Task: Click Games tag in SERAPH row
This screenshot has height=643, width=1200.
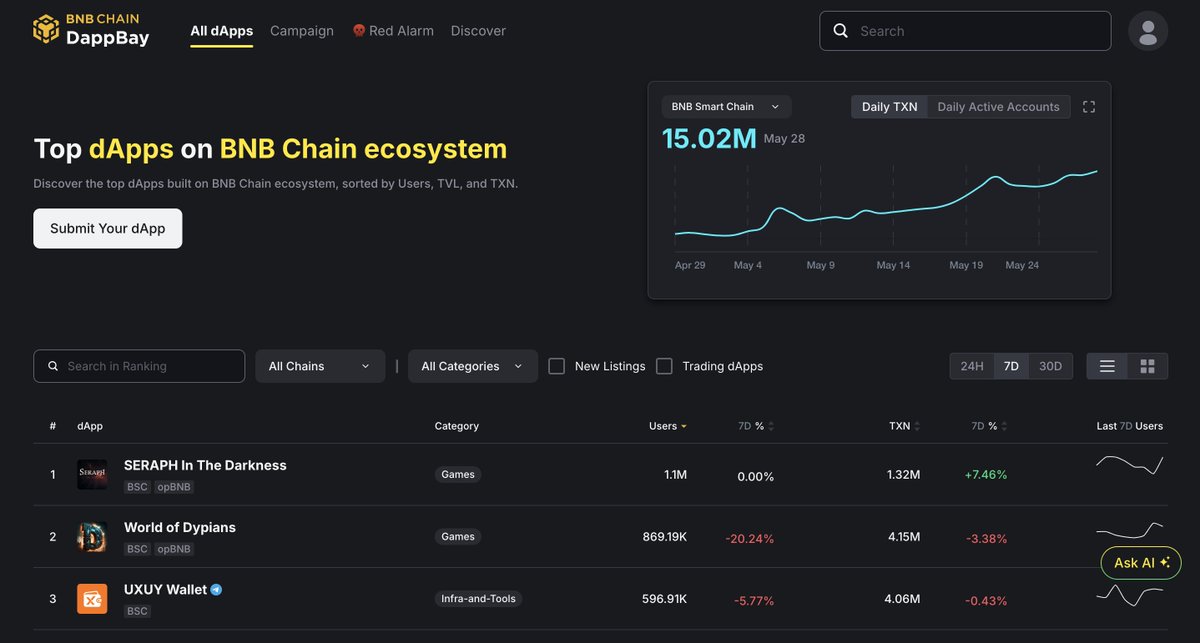Action: 458,474
